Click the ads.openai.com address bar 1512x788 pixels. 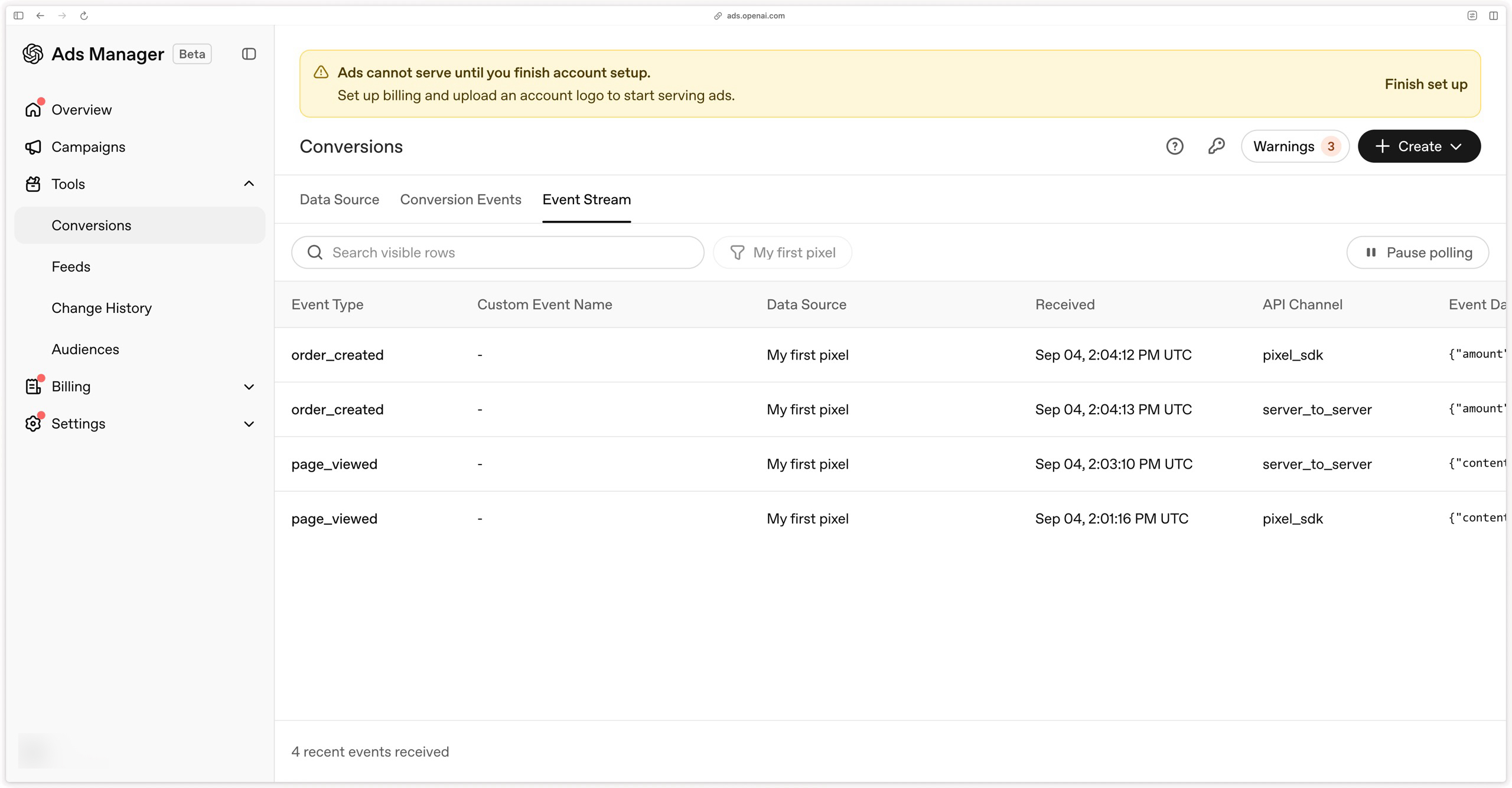tap(755, 16)
